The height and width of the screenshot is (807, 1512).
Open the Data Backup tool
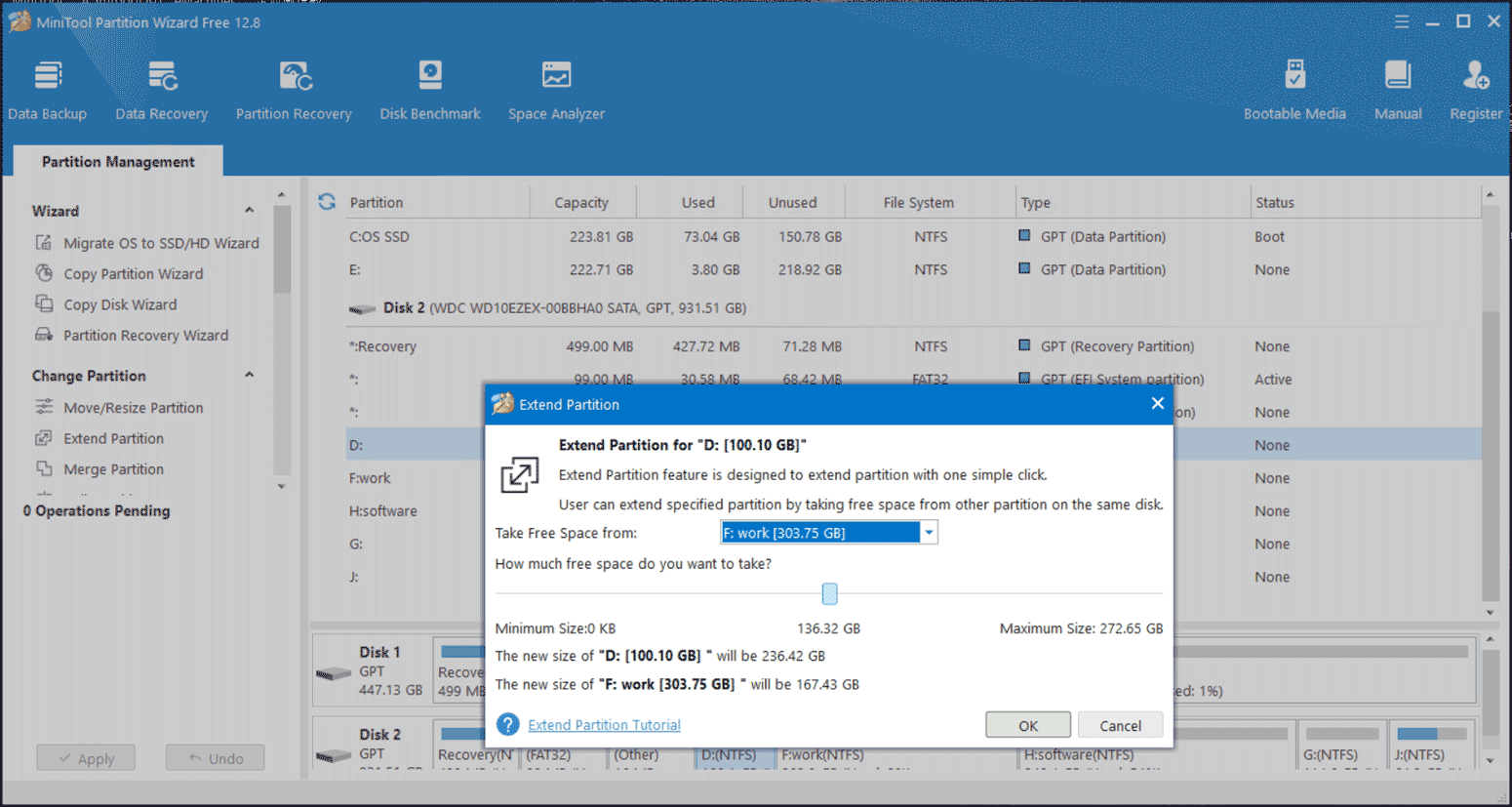[48, 91]
